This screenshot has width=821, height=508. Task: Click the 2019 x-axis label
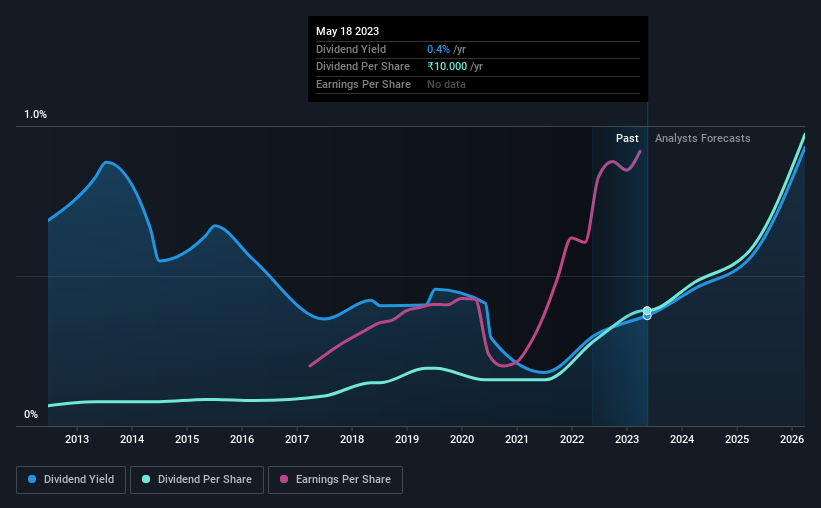click(x=407, y=439)
